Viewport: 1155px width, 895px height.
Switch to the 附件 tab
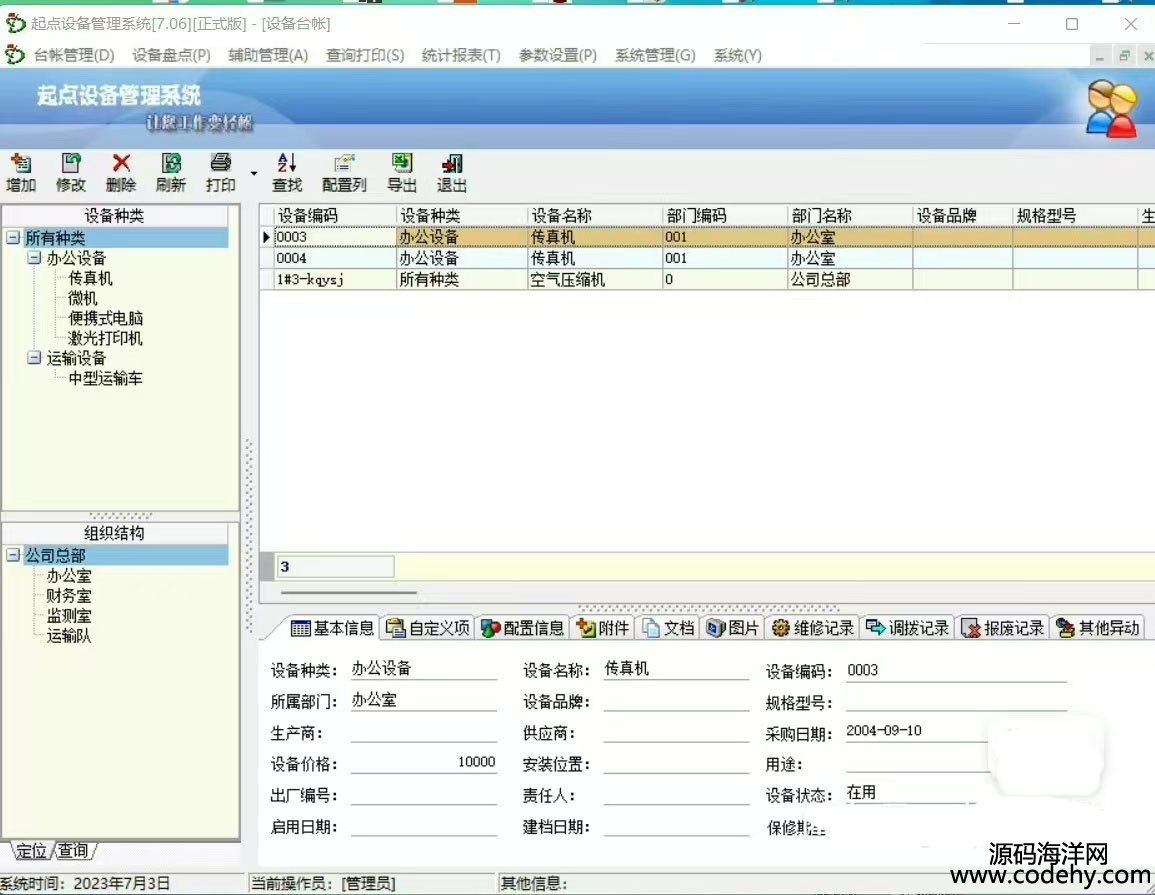click(x=603, y=628)
